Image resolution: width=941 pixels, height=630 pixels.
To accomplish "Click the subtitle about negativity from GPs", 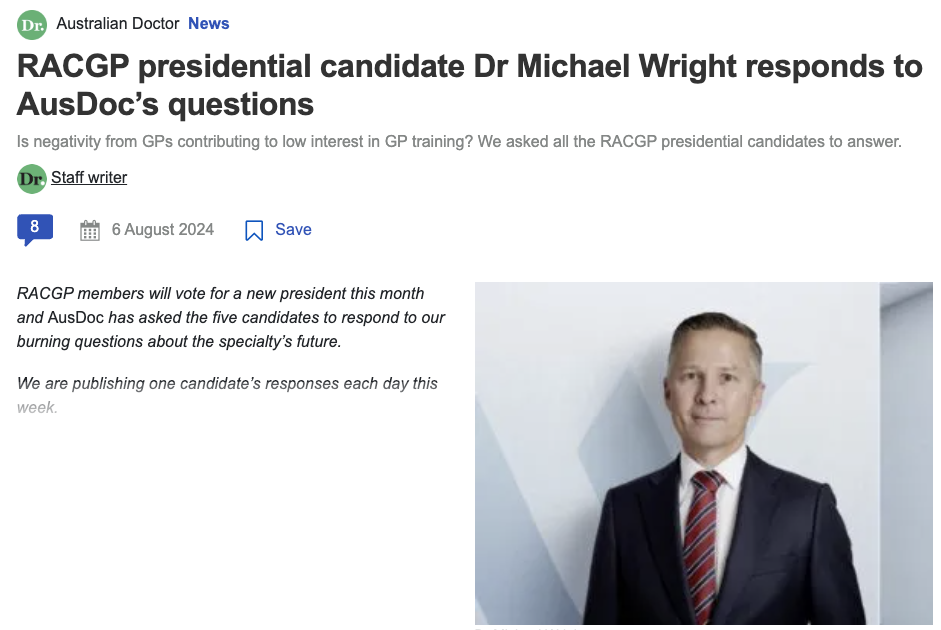I will [459, 141].
